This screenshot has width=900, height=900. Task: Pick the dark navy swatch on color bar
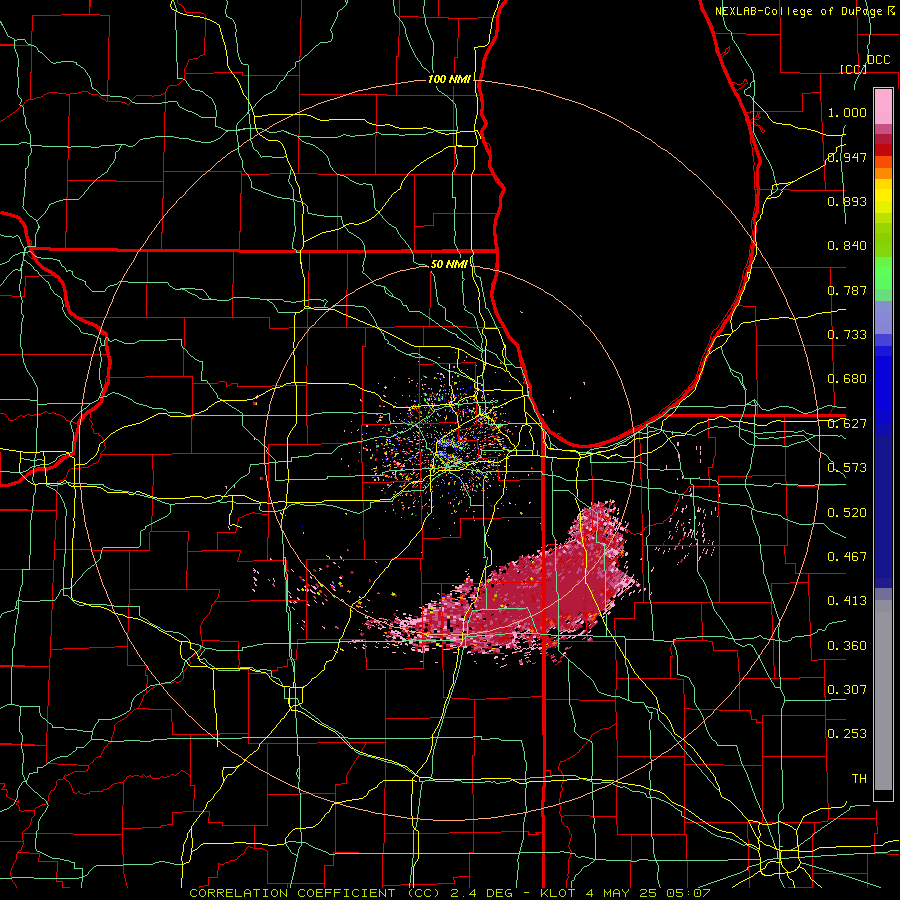[x=883, y=511]
